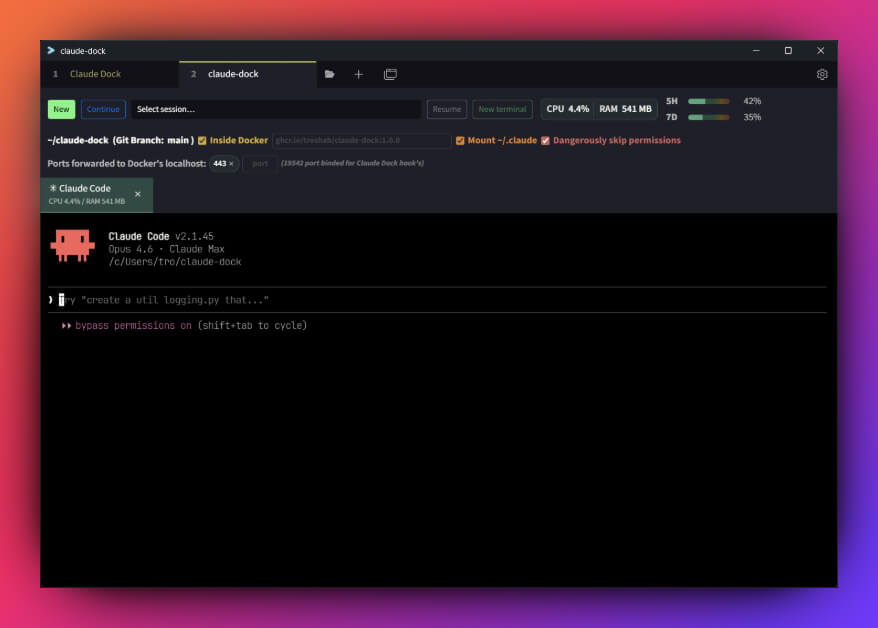This screenshot has width=878, height=628.
Task: Click the CPU 4.4% indicator
Action: (567, 109)
